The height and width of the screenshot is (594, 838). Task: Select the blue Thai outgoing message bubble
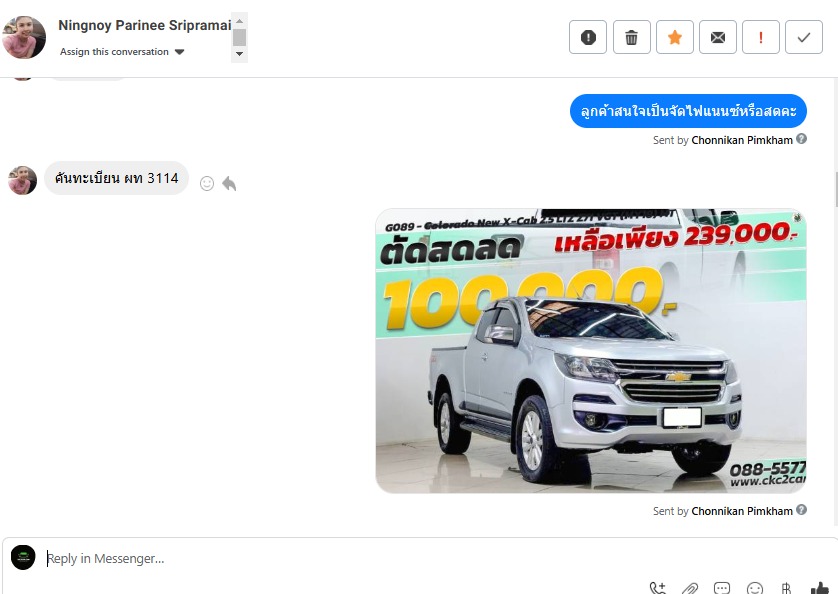point(688,111)
